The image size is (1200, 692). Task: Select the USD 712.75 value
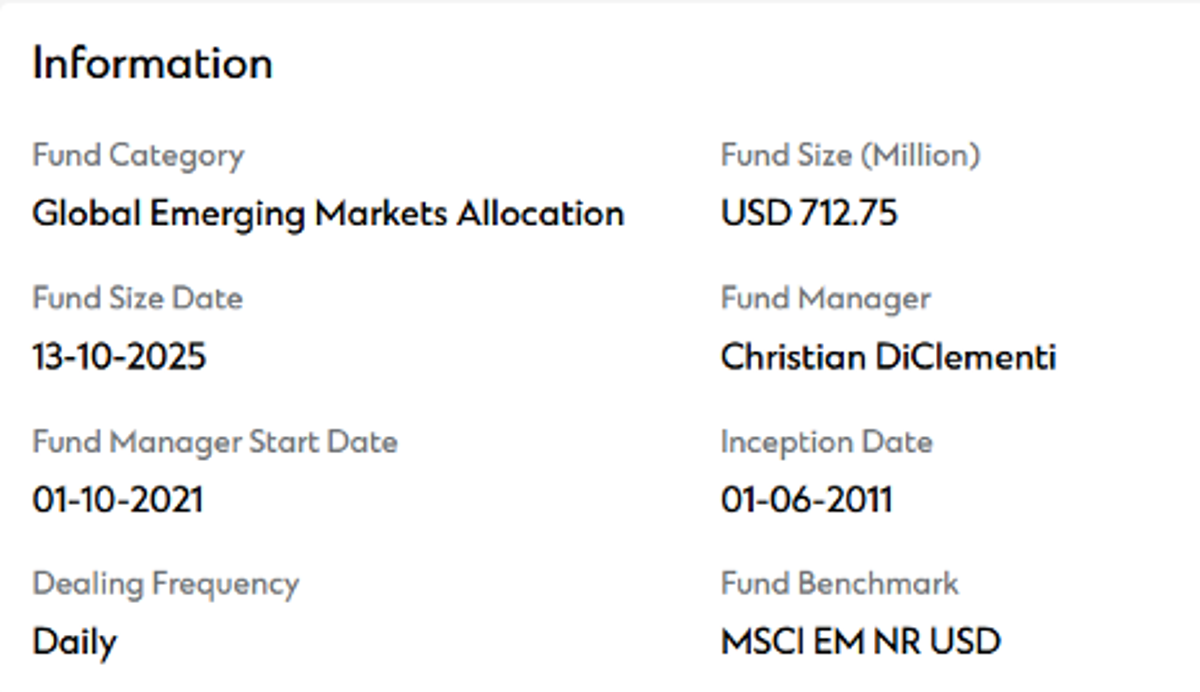[809, 213]
